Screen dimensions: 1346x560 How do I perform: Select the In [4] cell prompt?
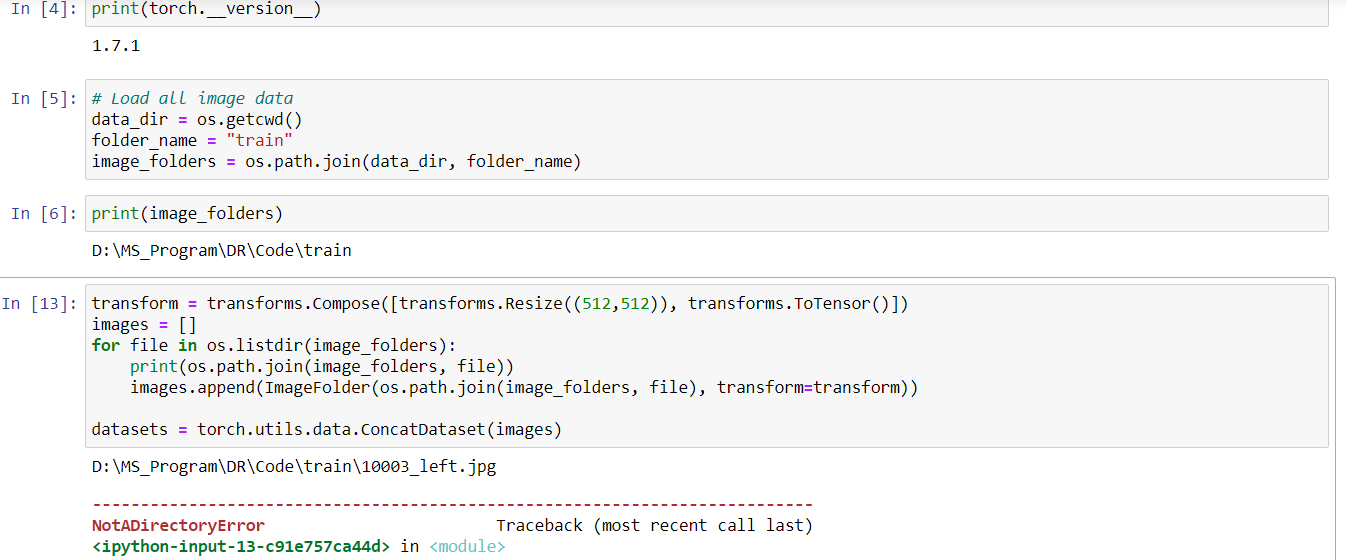43,9
